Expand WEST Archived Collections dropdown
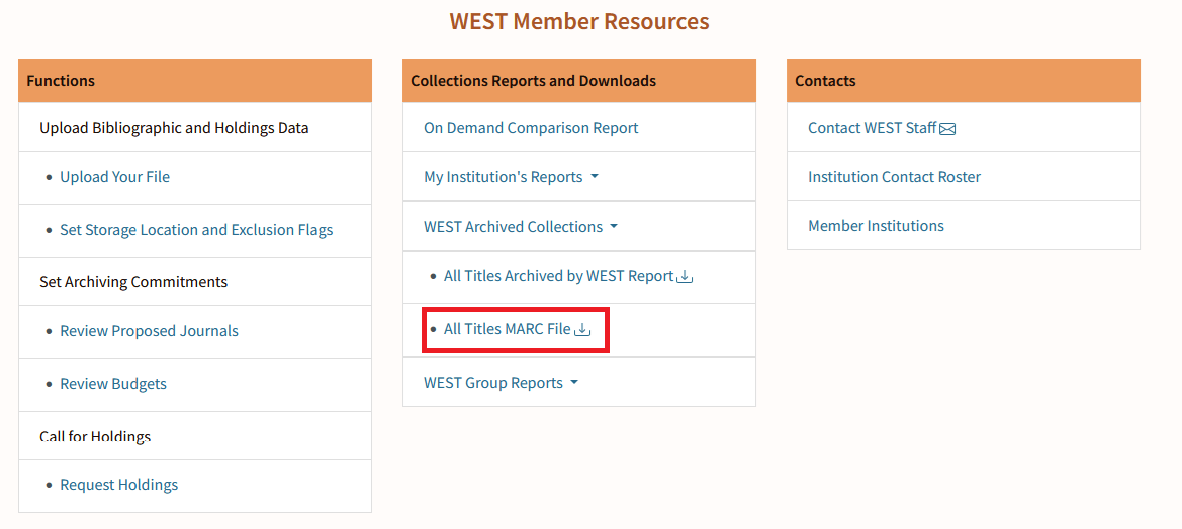1182x529 pixels. point(521,227)
